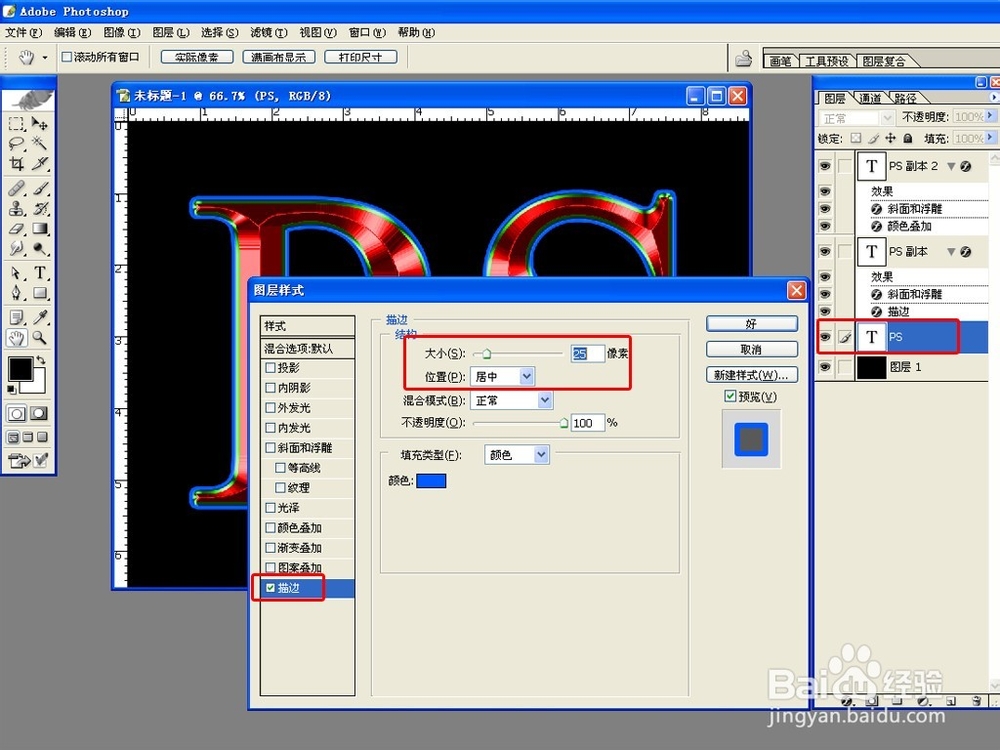Screen dimensions: 1000x750
Task: Open the 位置 (Position) dropdown
Action: (528, 376)
